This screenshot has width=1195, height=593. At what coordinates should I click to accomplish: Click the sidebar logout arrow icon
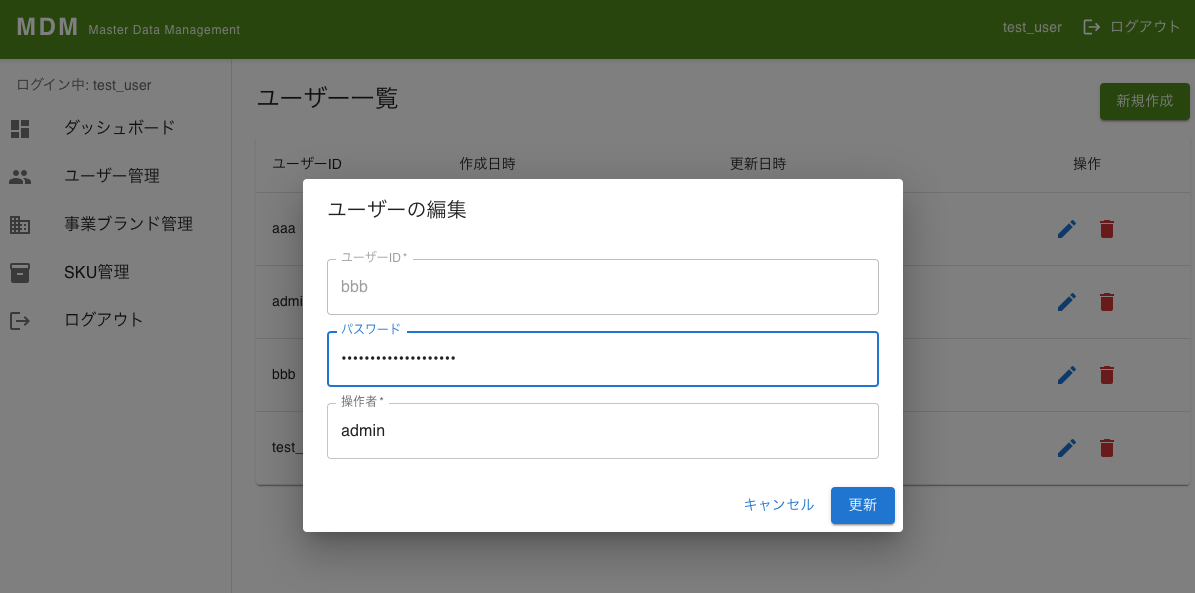coord(20,320)
